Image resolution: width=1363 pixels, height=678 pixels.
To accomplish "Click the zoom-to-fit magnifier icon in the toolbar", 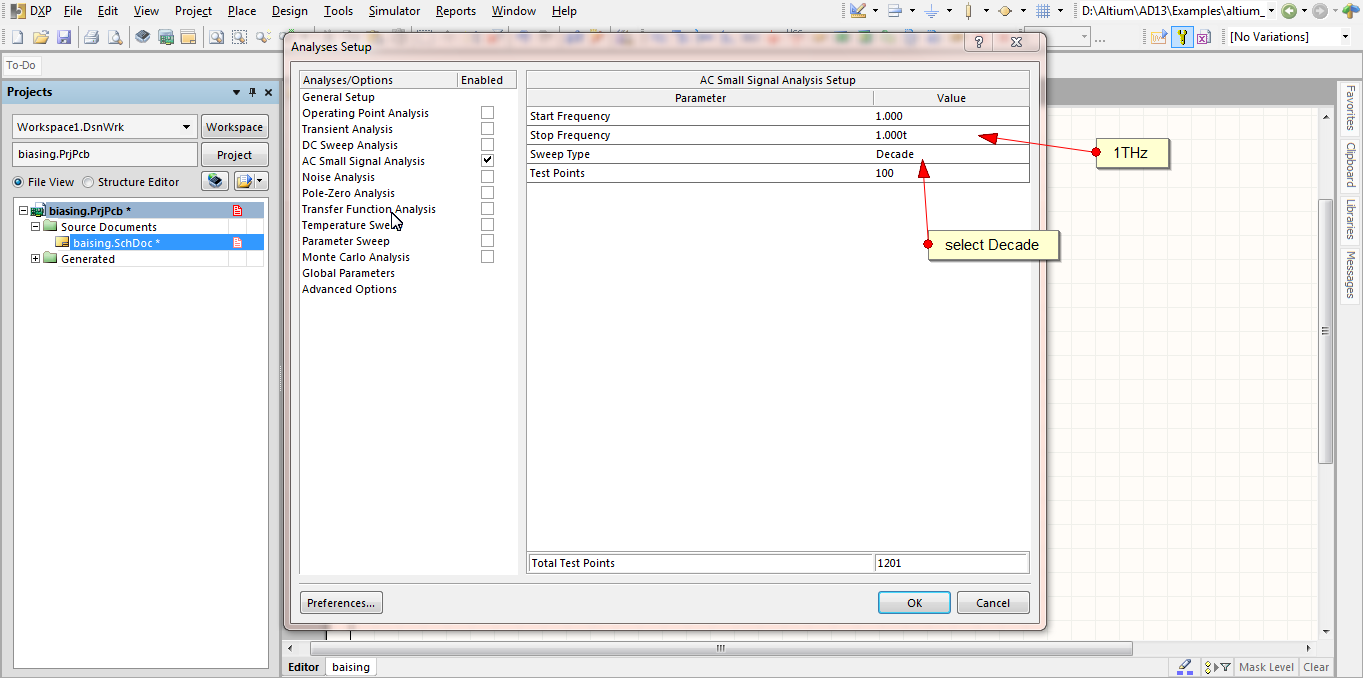I will point(216,37).
